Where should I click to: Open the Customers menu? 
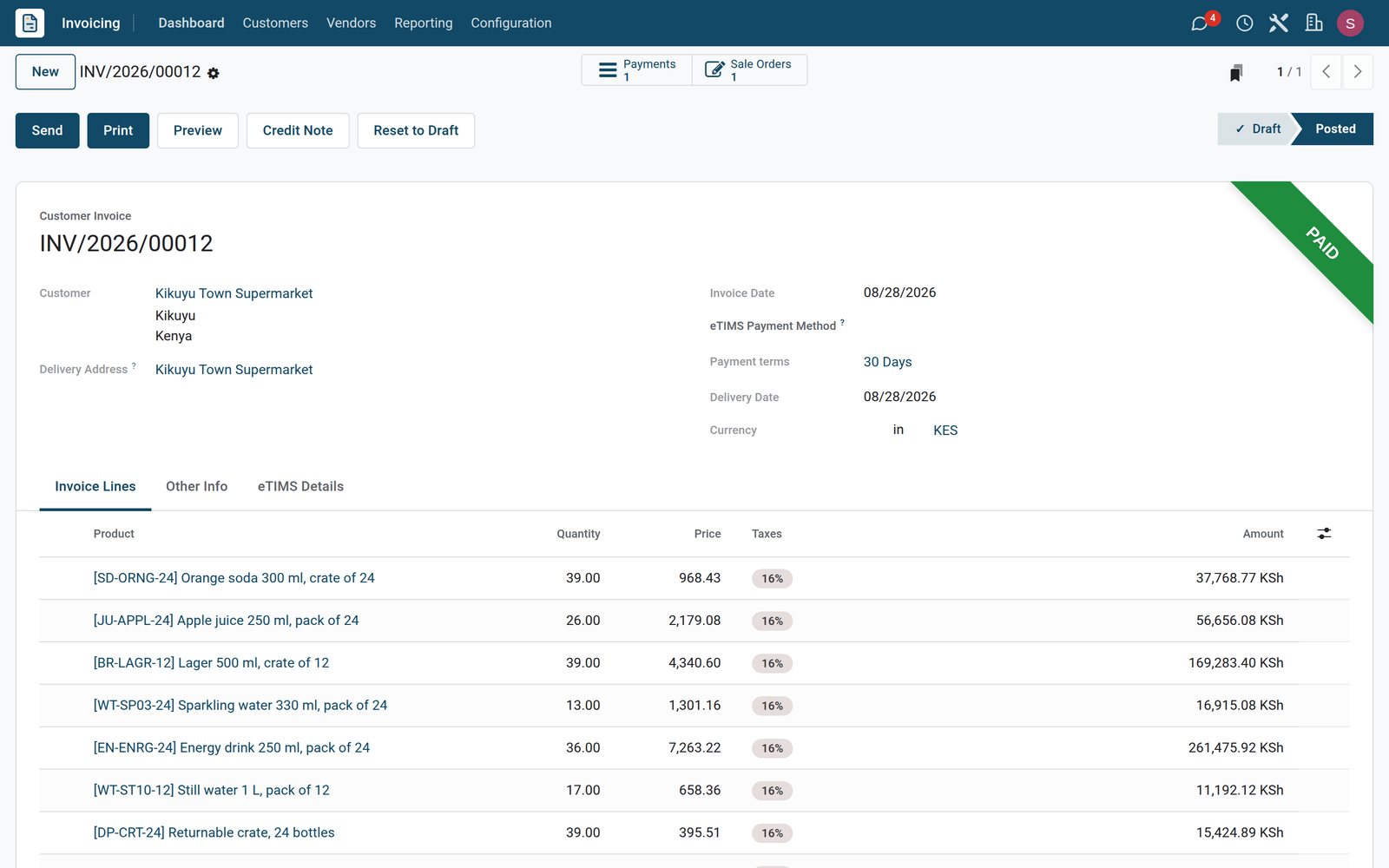275,23
